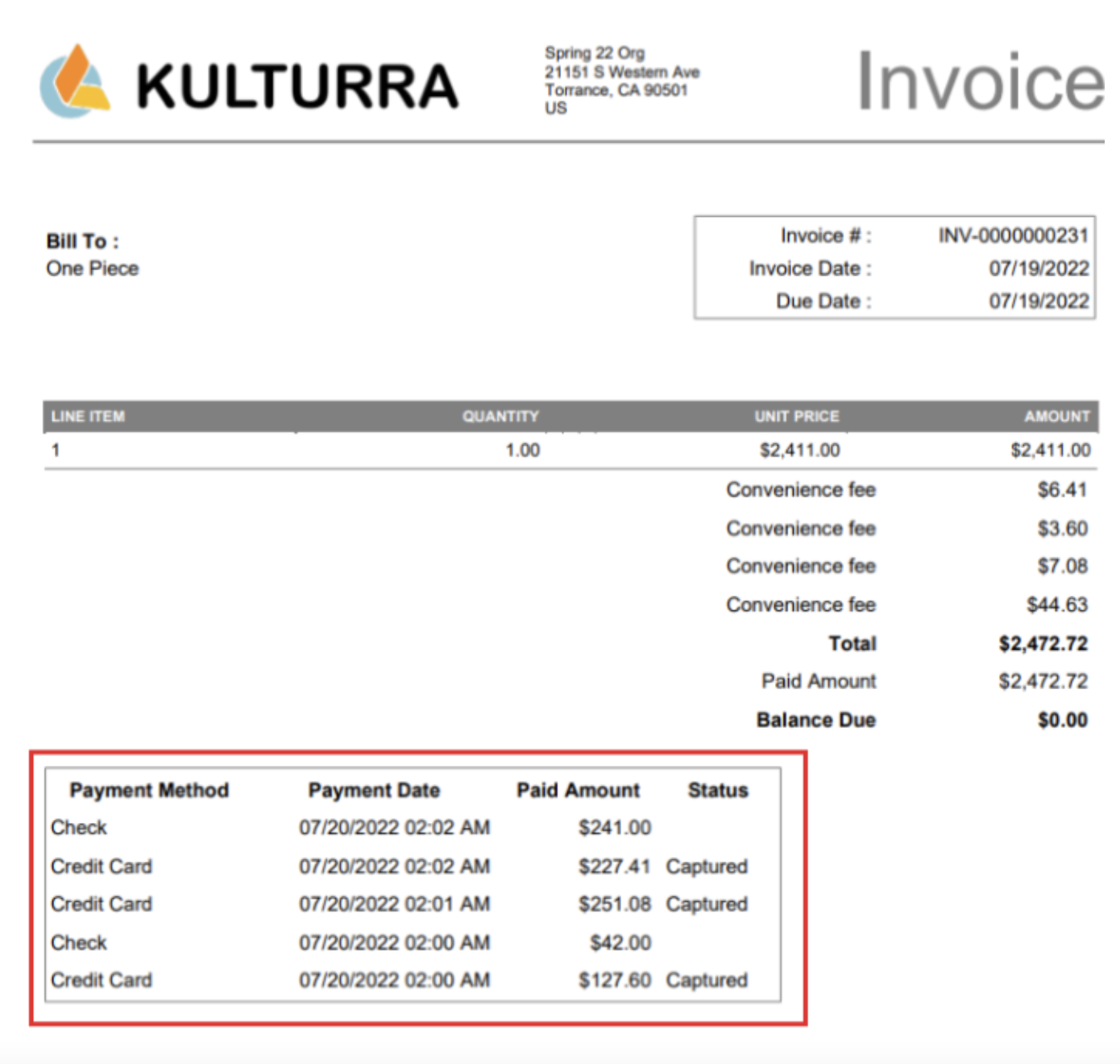
Task: Click the 'Invoice # :' label
Action: tap(826, 235)
